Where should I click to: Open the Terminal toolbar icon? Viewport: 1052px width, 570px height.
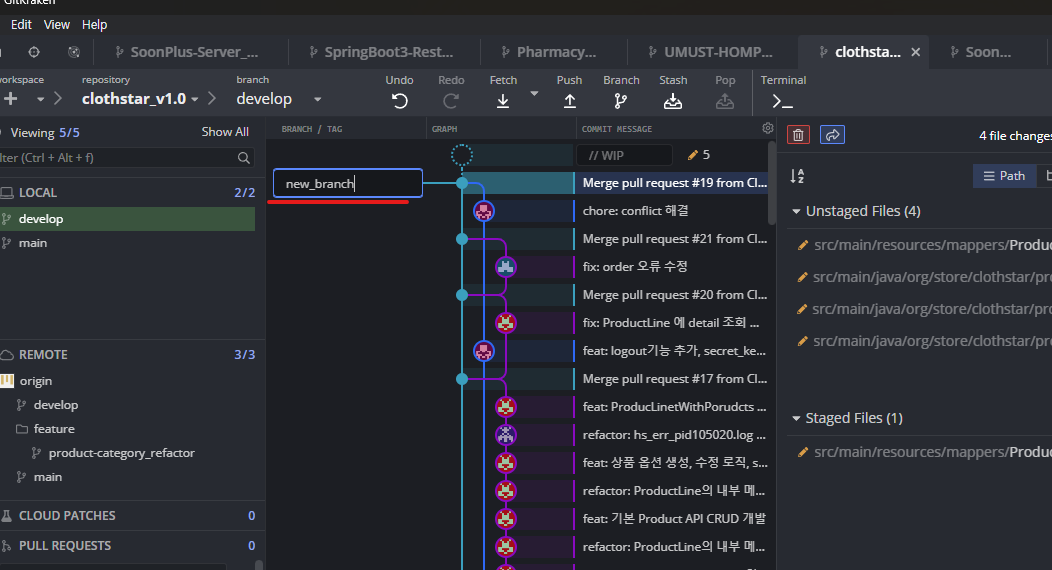pos(782,101)
